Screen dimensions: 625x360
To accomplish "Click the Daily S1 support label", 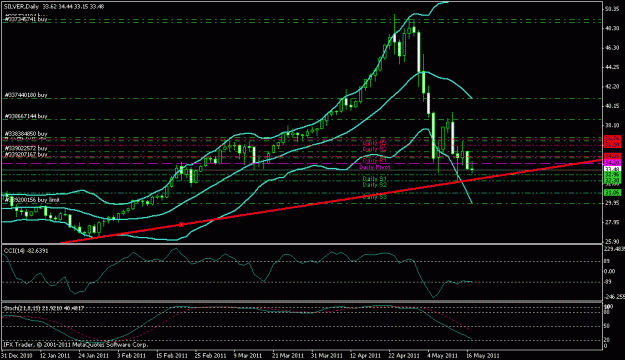I will 375,179.
